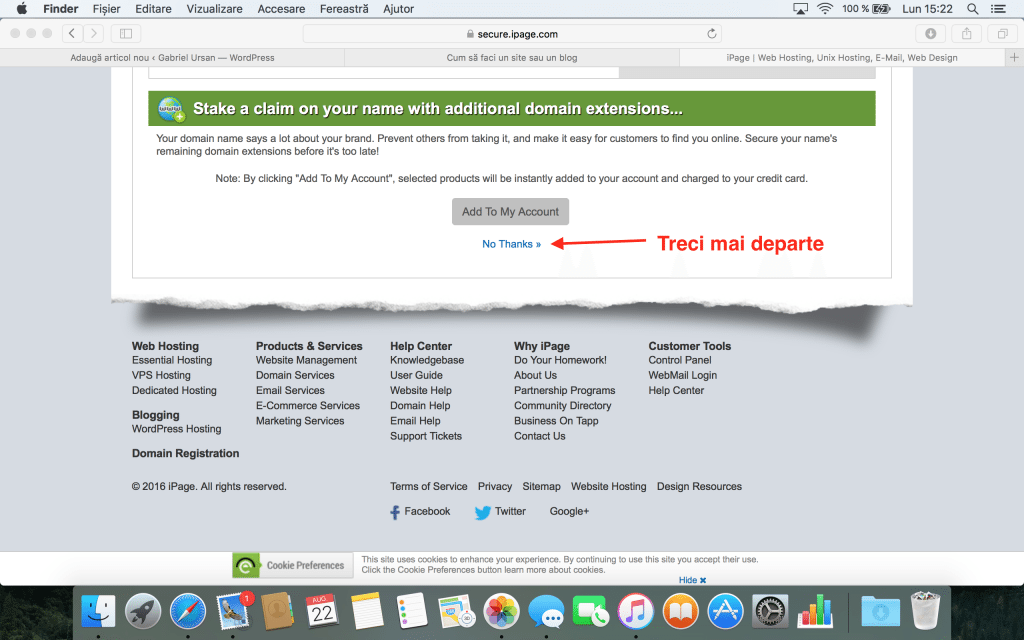Viewport: 1024px width, 640px height.
Task: Open the Vizualizare menu
Action: tap(214, 8)
